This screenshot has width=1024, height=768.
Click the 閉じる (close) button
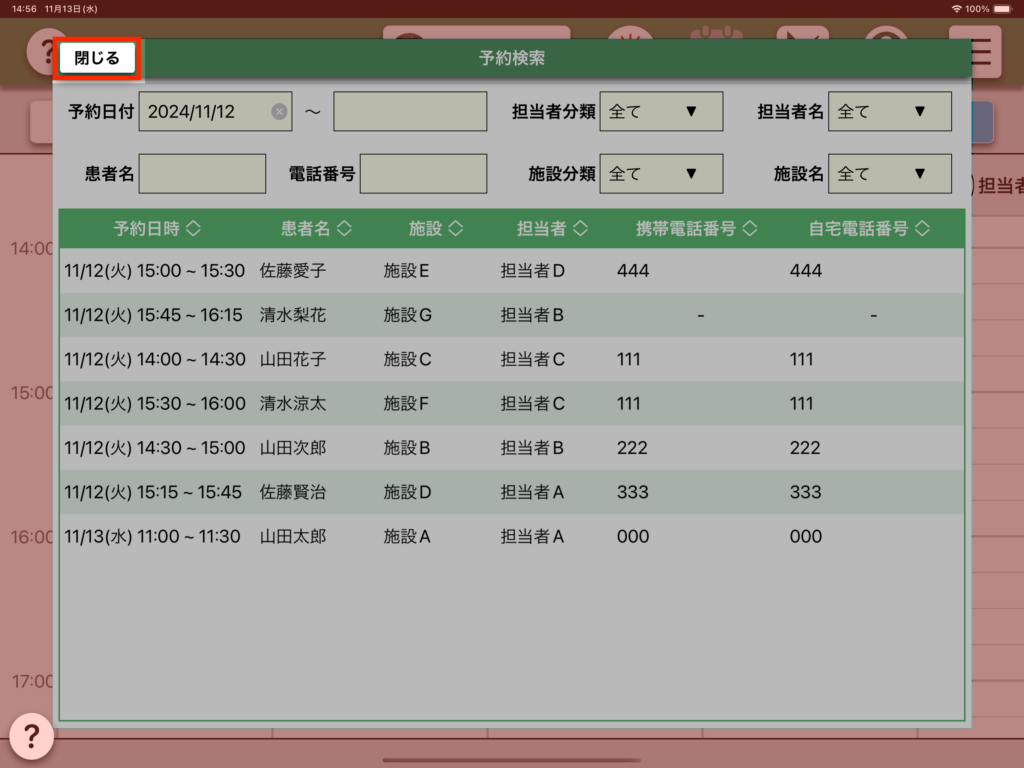tap(97, 58)
